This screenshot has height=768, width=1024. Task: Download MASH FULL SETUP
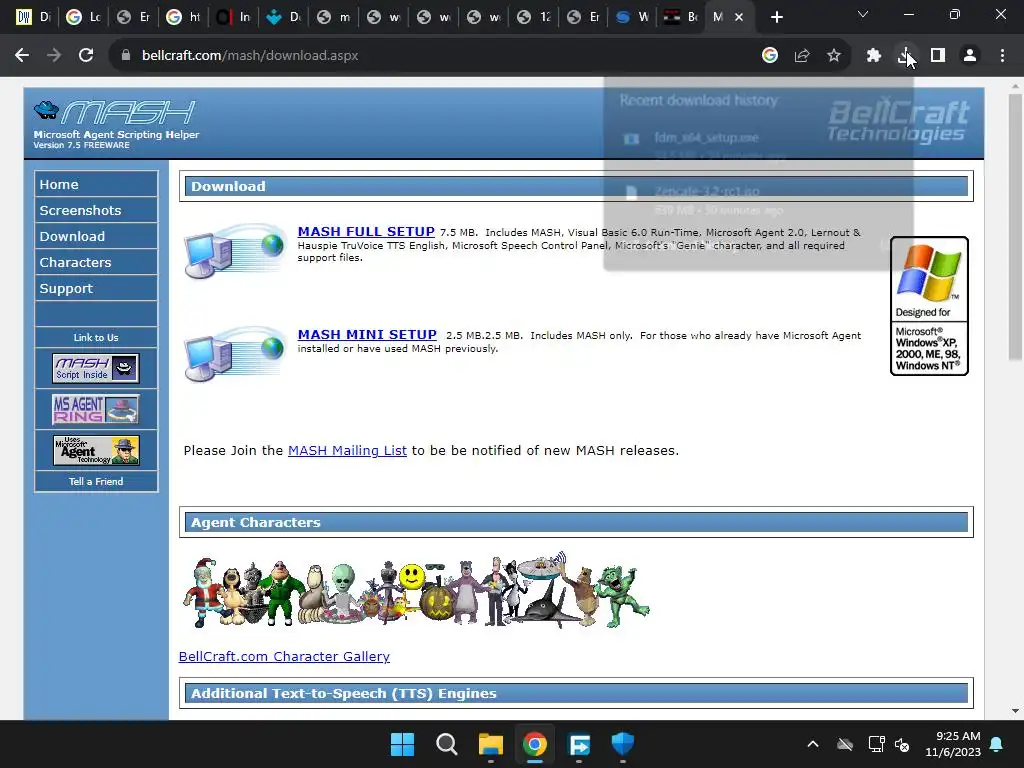(x=366, y=232)
